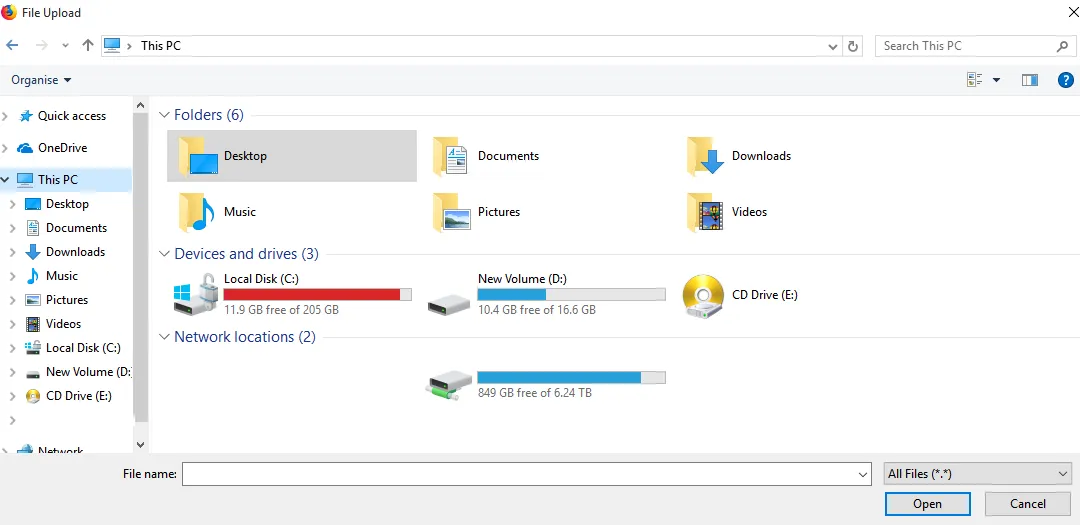The width and height of the screenshot is (1080, 525).
Task: Click the Documents folder icon in Folders
Action: coord(451,156)
